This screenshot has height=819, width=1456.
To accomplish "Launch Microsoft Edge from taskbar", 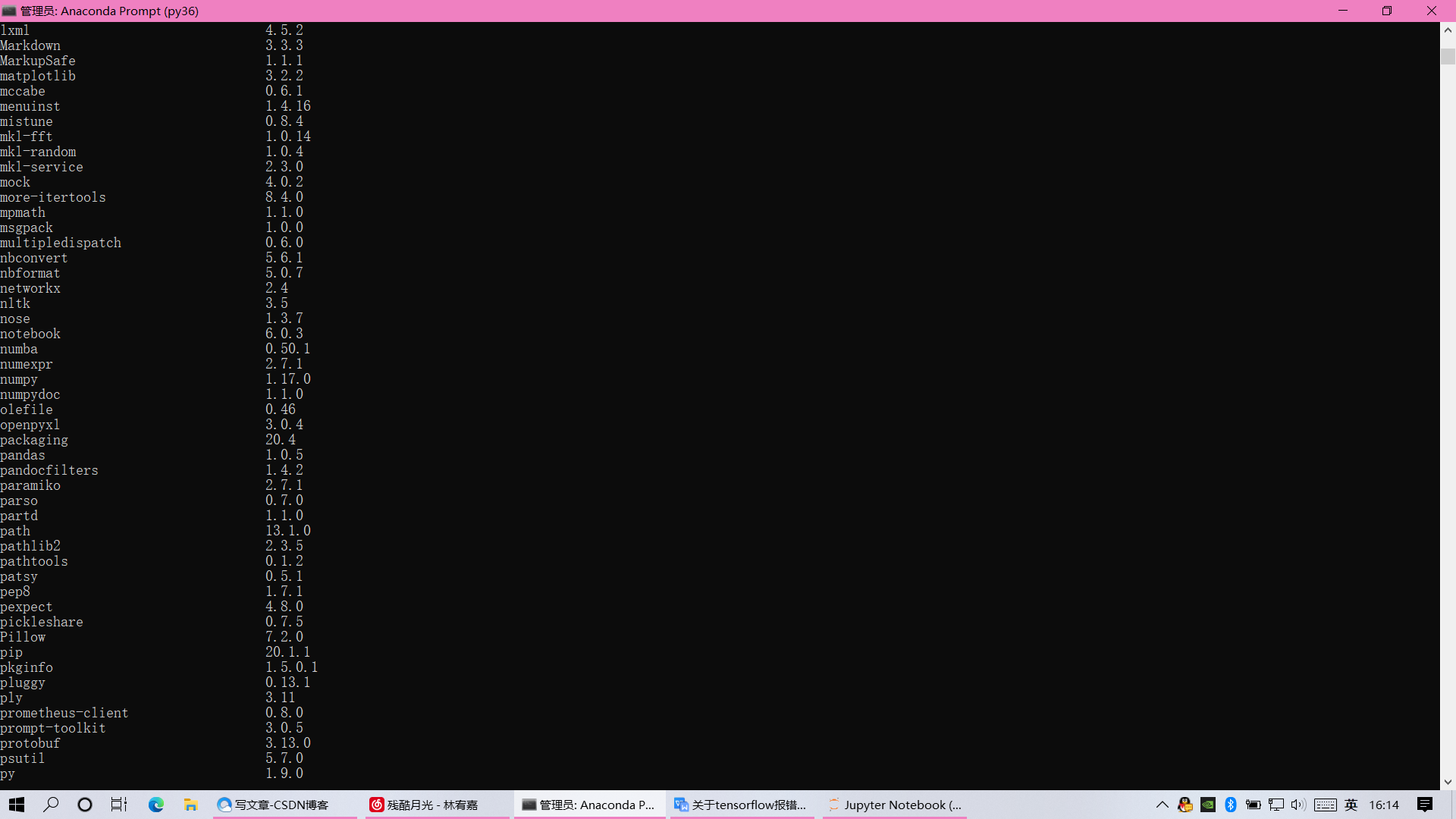I will click(x=156, y=805).
